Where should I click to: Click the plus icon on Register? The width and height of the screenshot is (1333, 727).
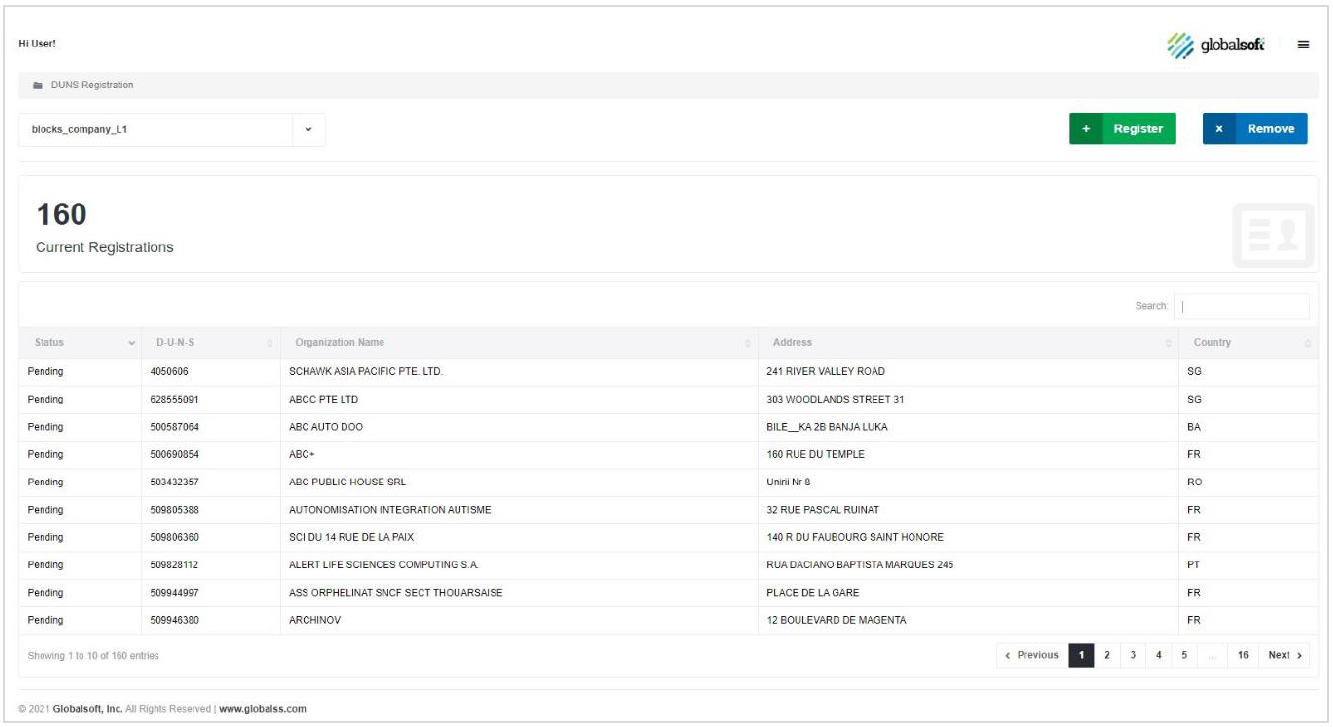(x=1086, y=129)
